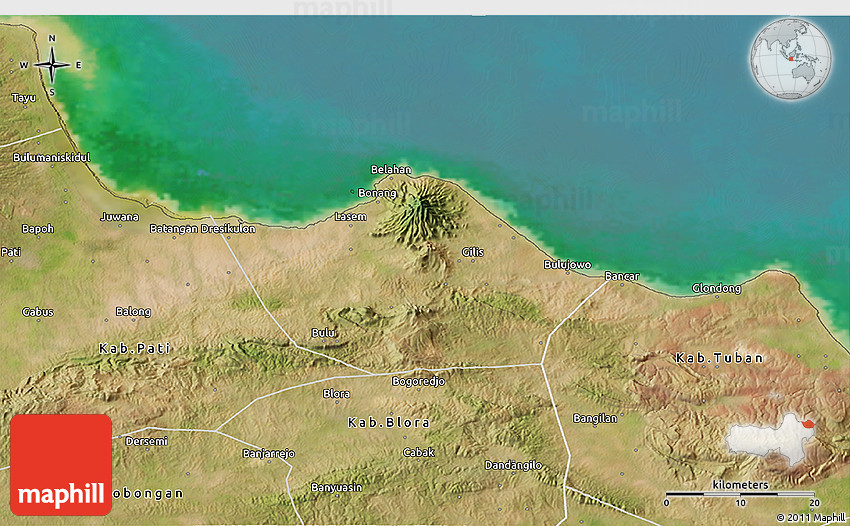The height and width of the screenshot is (526, 850).
Task: Click the Dandangilo place label
Action: [513, 465]
